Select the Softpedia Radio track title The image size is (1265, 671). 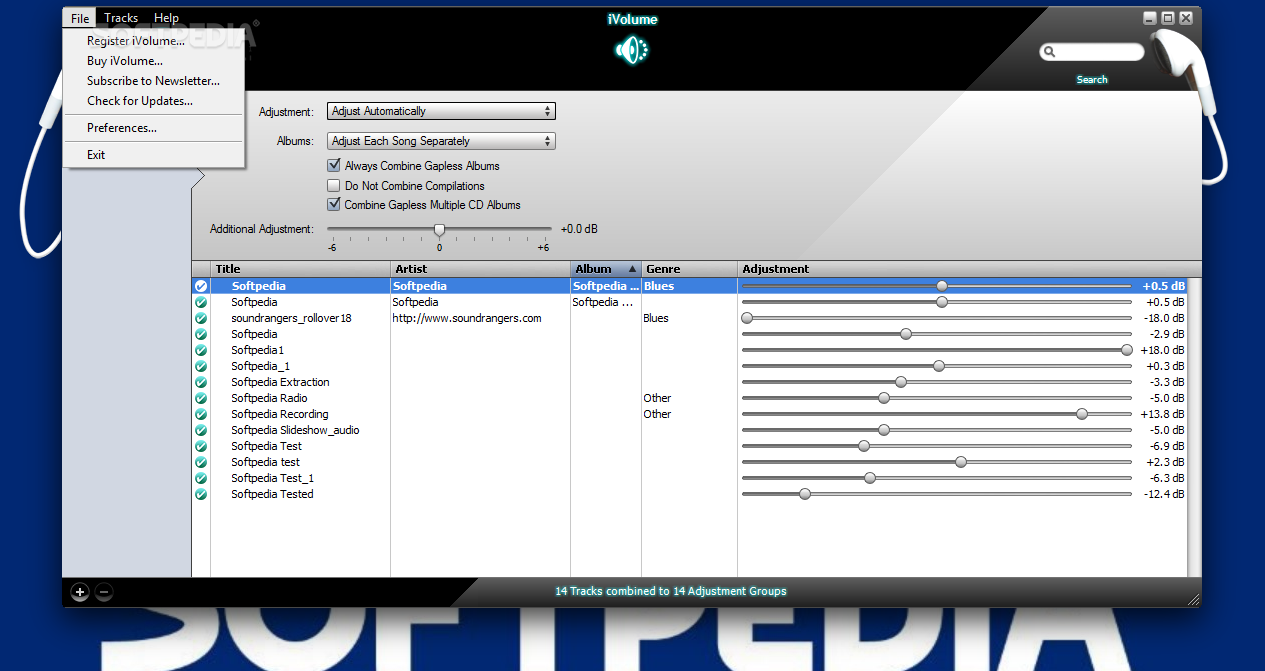(x=269, y=398)
